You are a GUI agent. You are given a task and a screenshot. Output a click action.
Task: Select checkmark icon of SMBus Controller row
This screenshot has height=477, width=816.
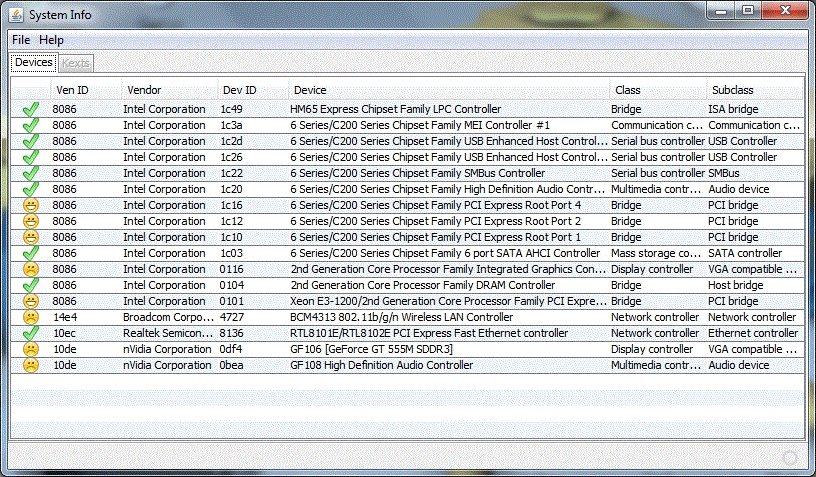point(31,173)
